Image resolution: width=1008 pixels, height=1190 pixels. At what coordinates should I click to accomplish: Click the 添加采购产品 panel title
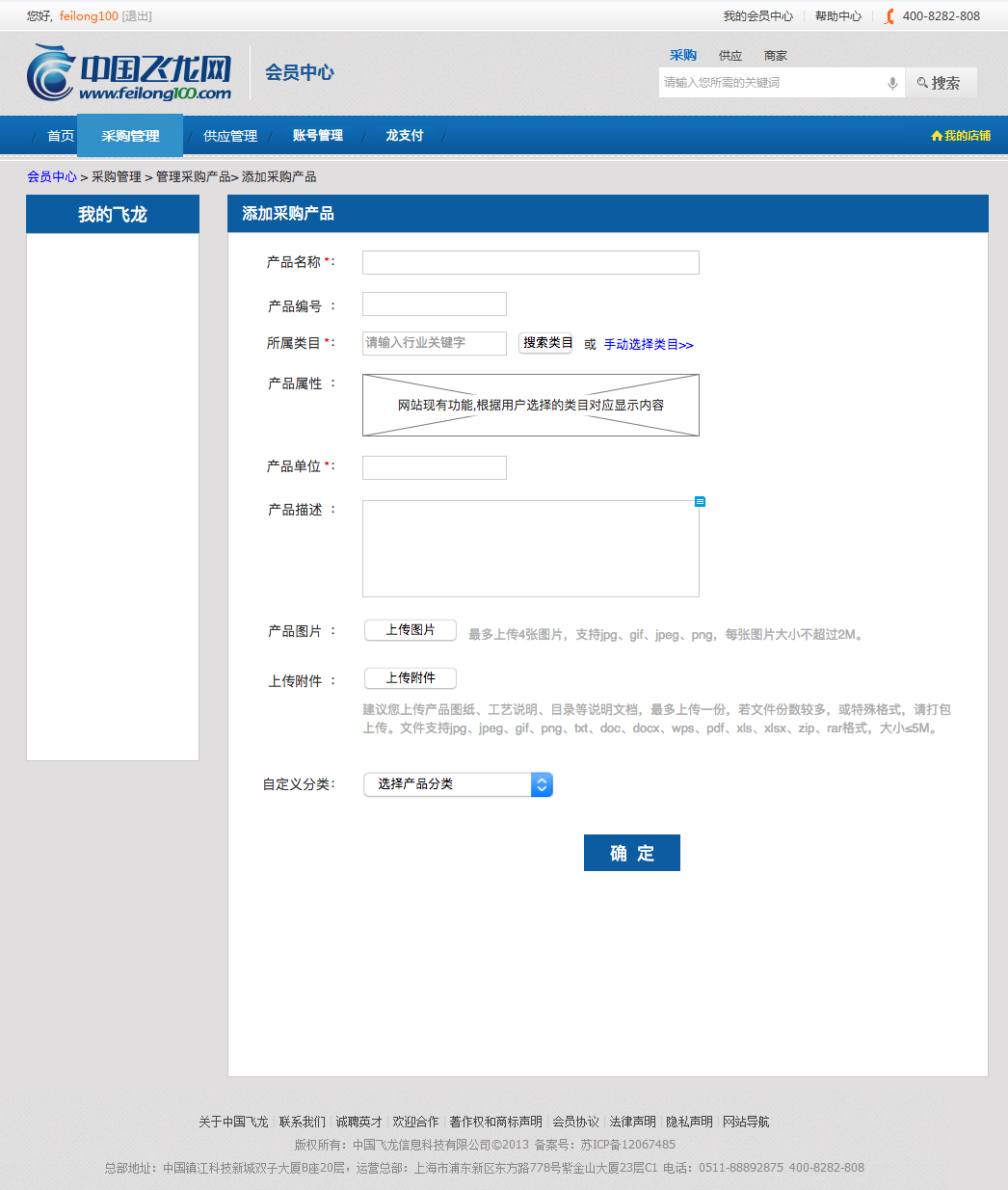pyautogui.click(x=288, y=214)
